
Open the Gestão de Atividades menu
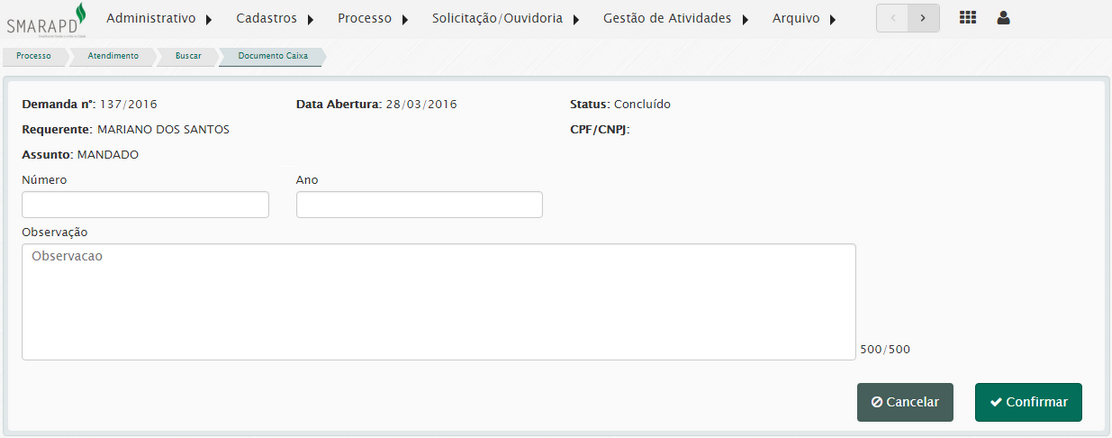point(667,18)
